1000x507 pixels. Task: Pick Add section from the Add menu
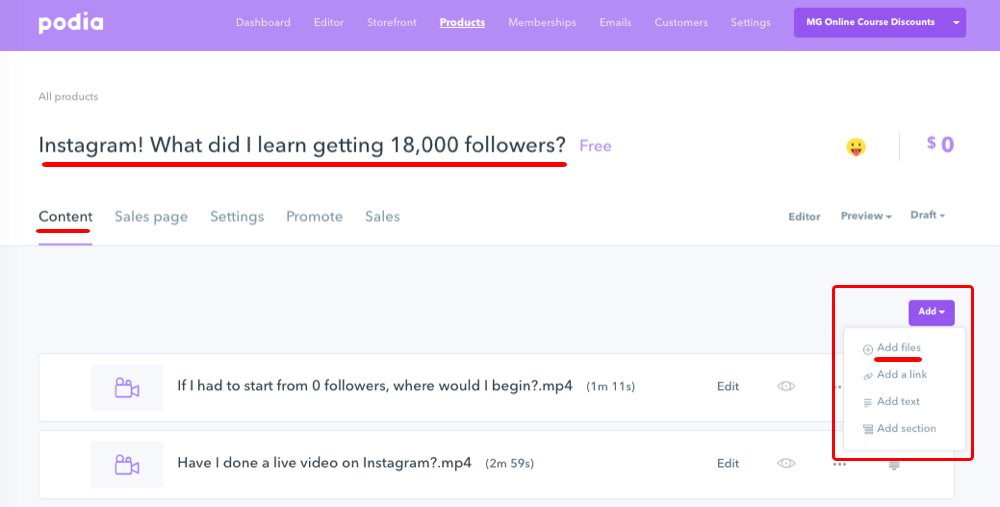906,429
